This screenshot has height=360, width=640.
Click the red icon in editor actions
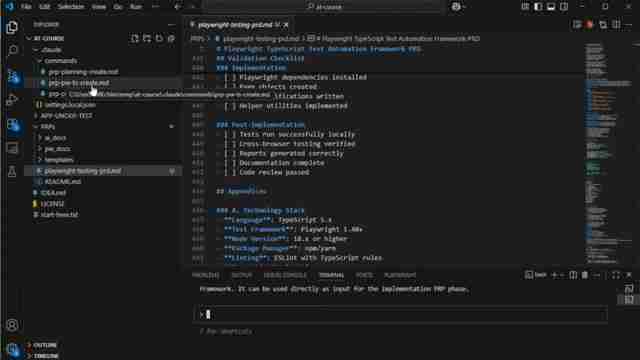pyautogui.click(x=589, y=25)
